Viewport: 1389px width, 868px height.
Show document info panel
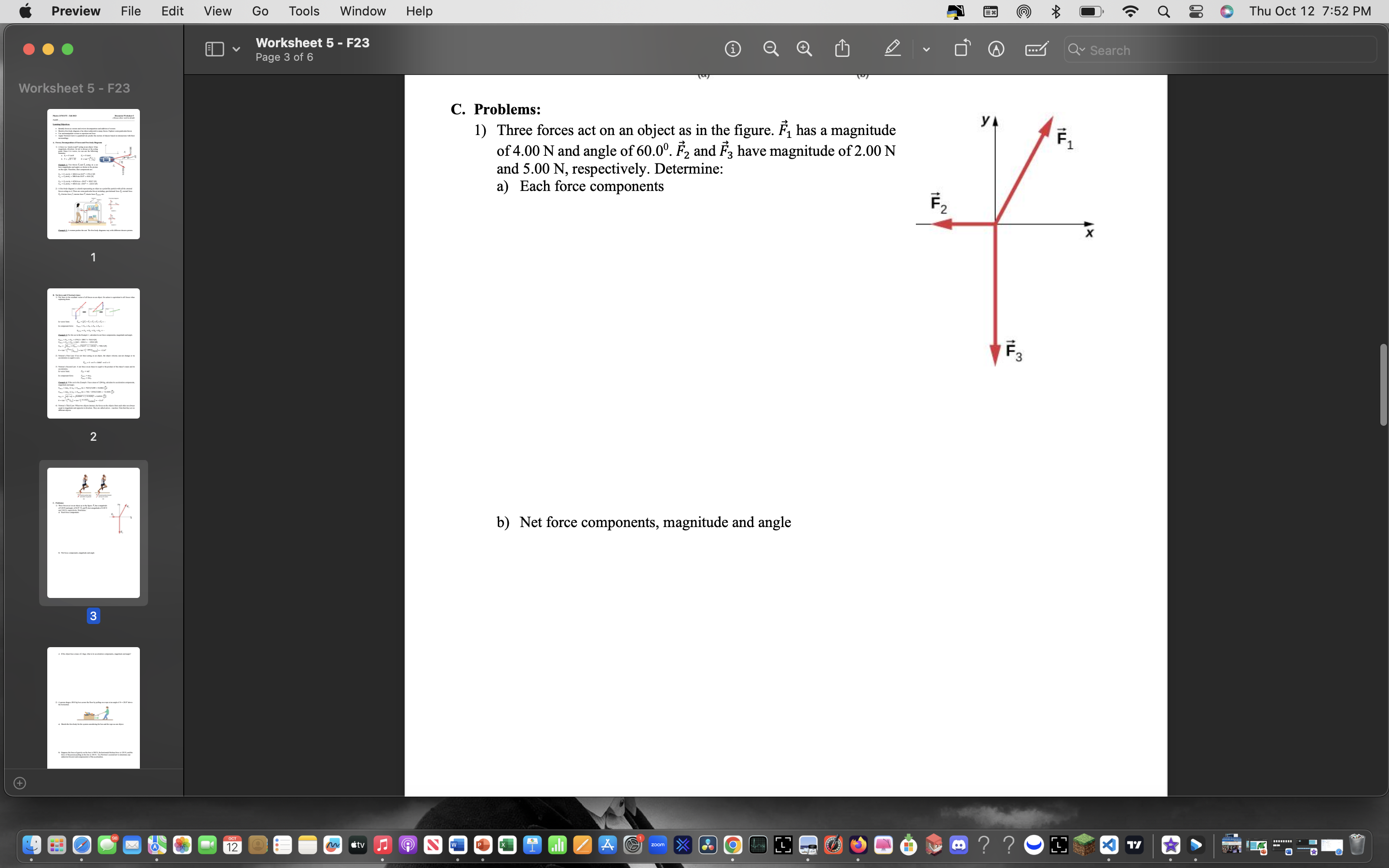pos(733,49)
